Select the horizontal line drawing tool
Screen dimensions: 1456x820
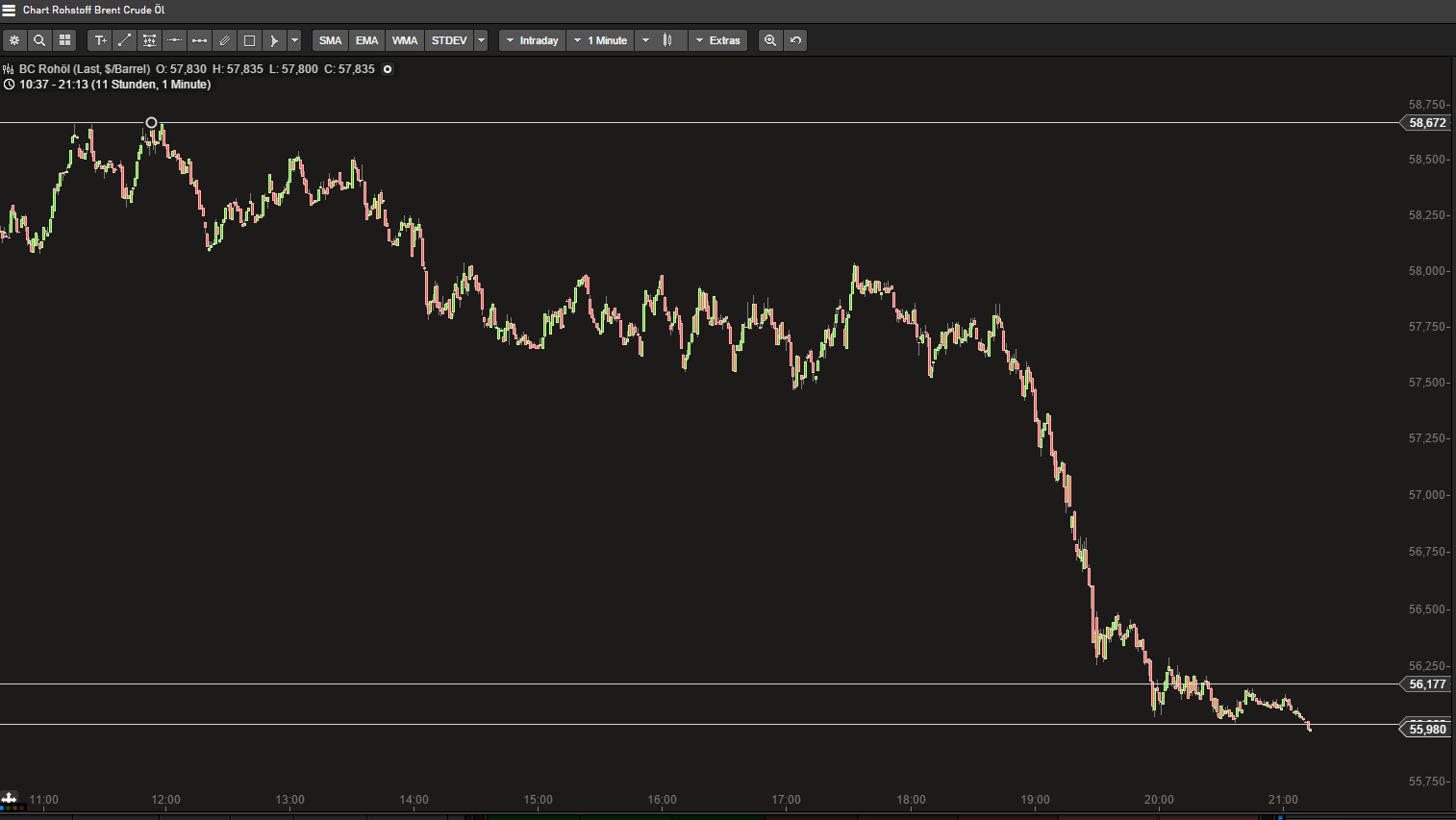(174, 40)
